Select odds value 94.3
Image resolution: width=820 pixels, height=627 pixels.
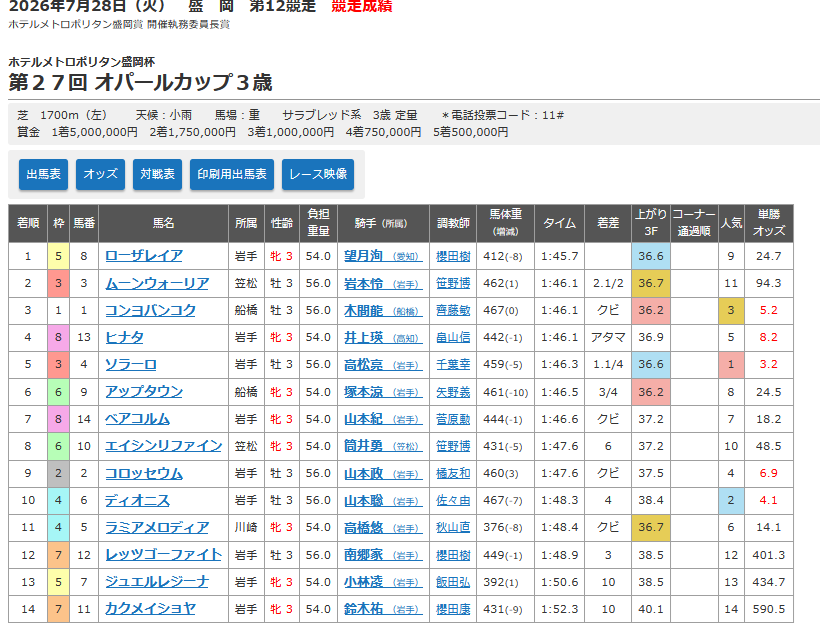coord(769,283)
